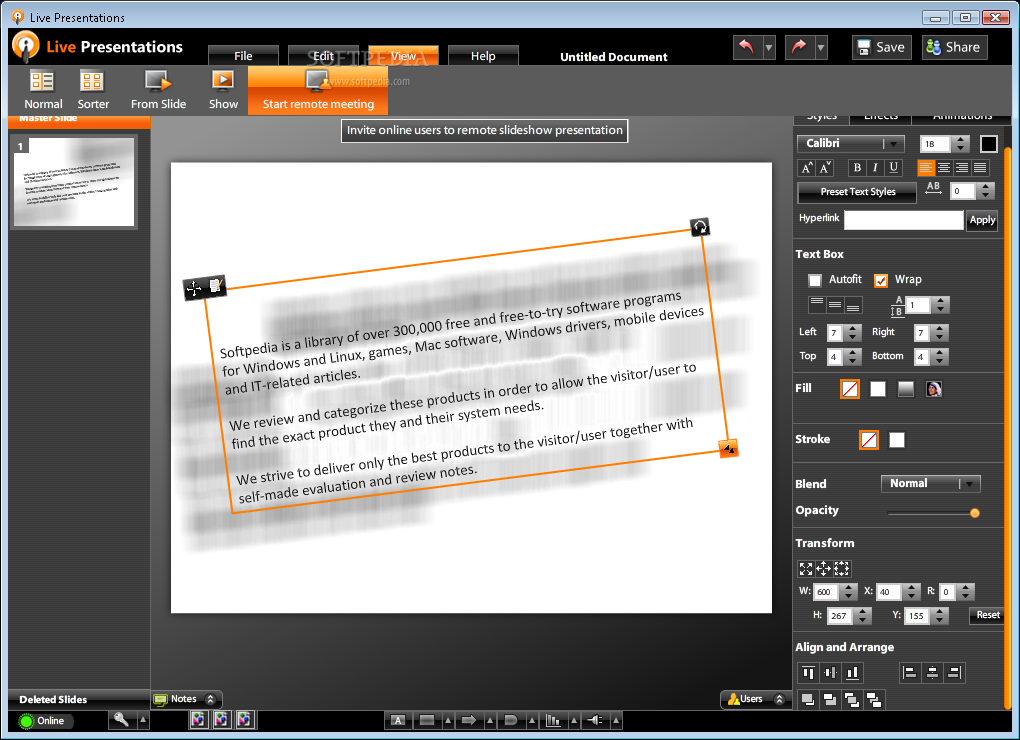Click the W width input field
Viewport: 1020px width, 740px height.
(x=827, y=592)
